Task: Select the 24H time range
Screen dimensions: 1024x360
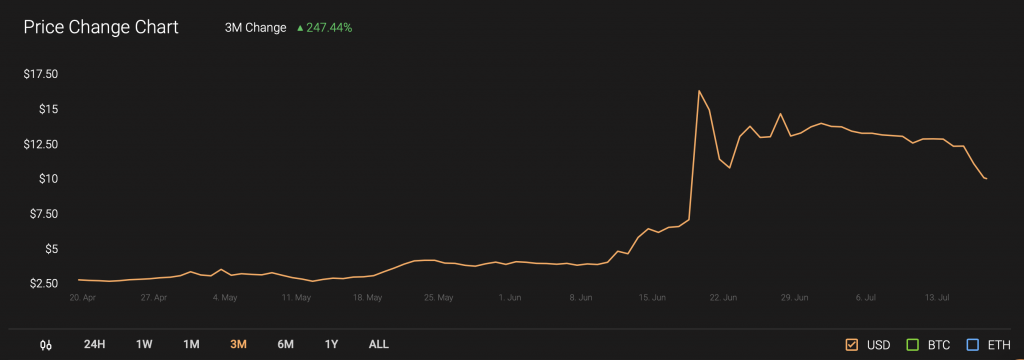Action: tap(94, 344)
